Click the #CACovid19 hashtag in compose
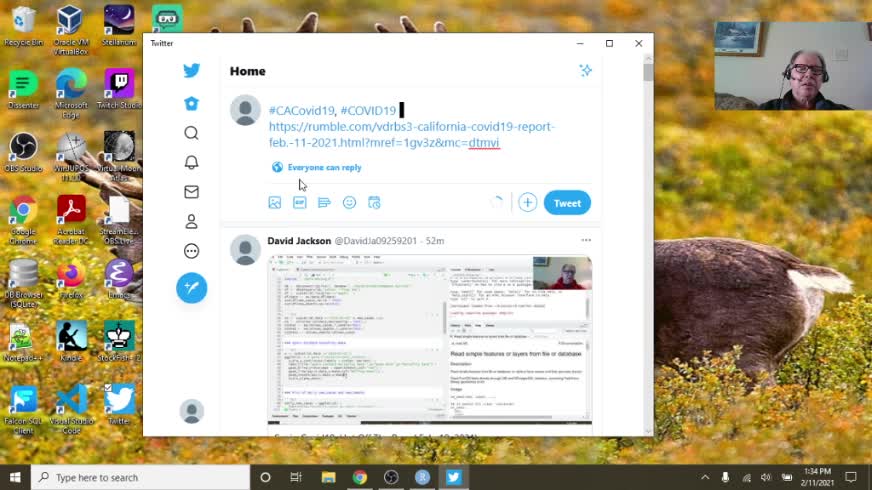 tap(302, 111)
